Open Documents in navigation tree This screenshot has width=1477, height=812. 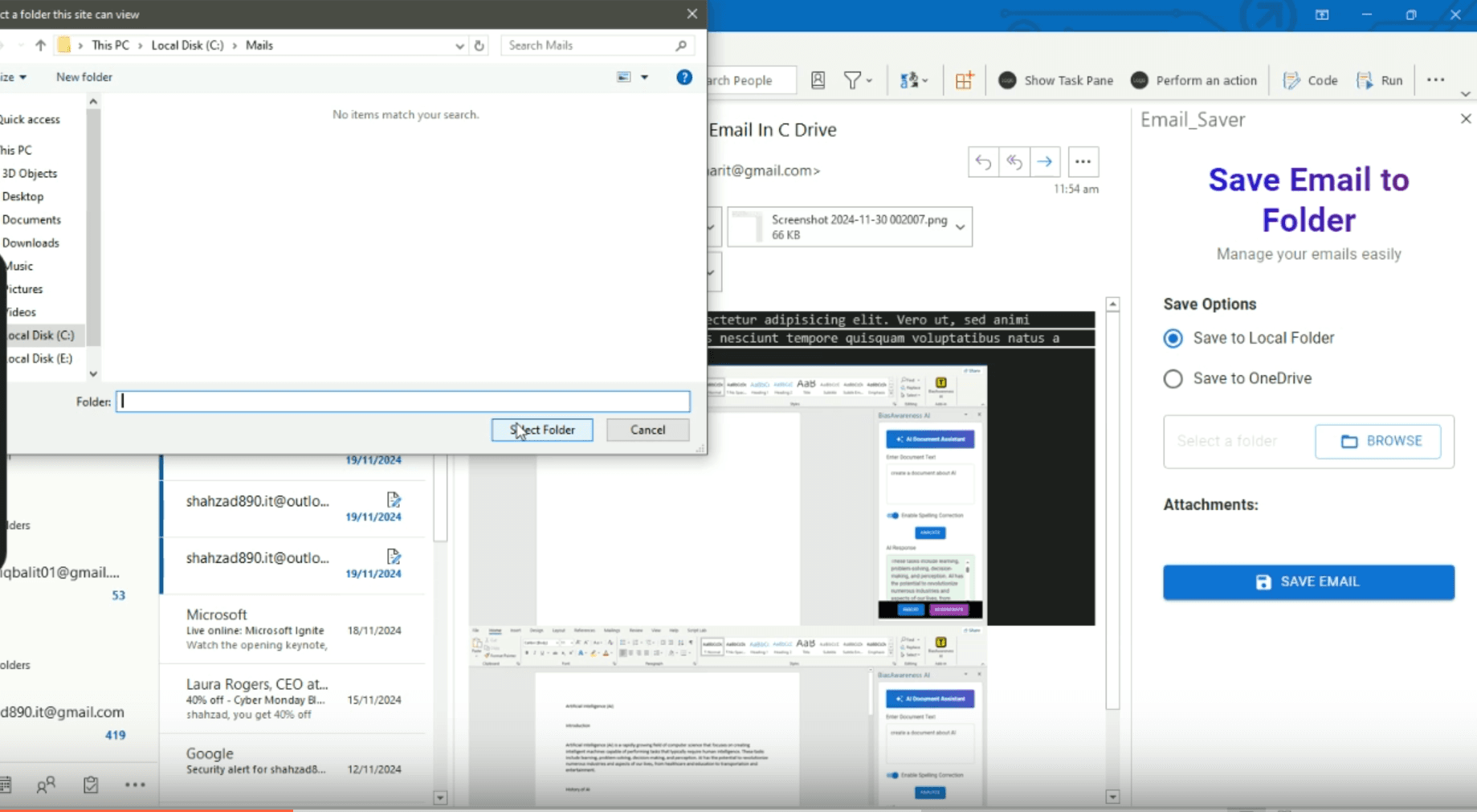(x=31, y=219)
